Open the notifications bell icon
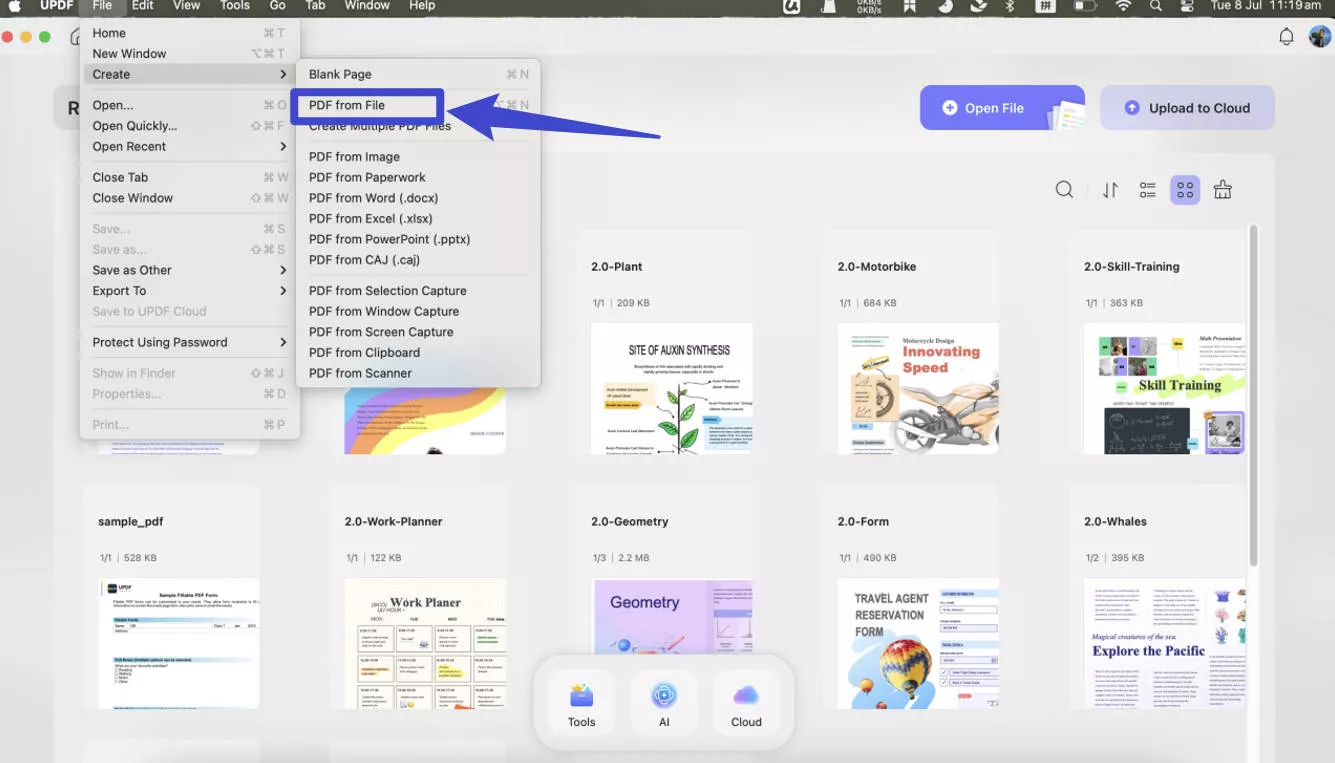Screen dimensions: 1335x763 1287,37
